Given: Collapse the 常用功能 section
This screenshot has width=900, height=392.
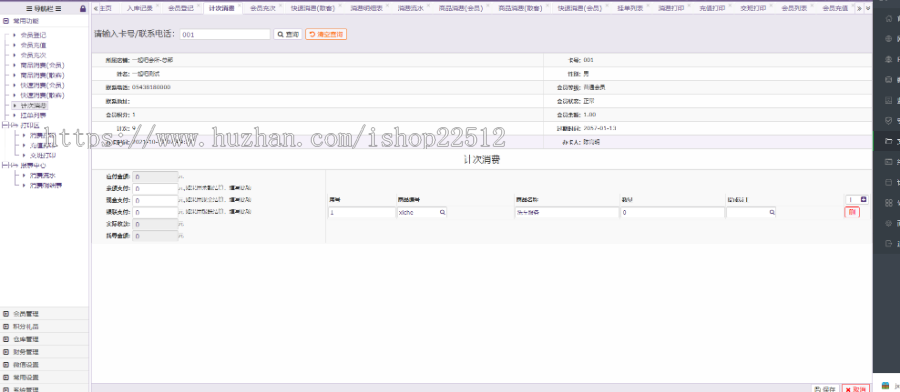Looking at the screenshot, I should (6, 21).
